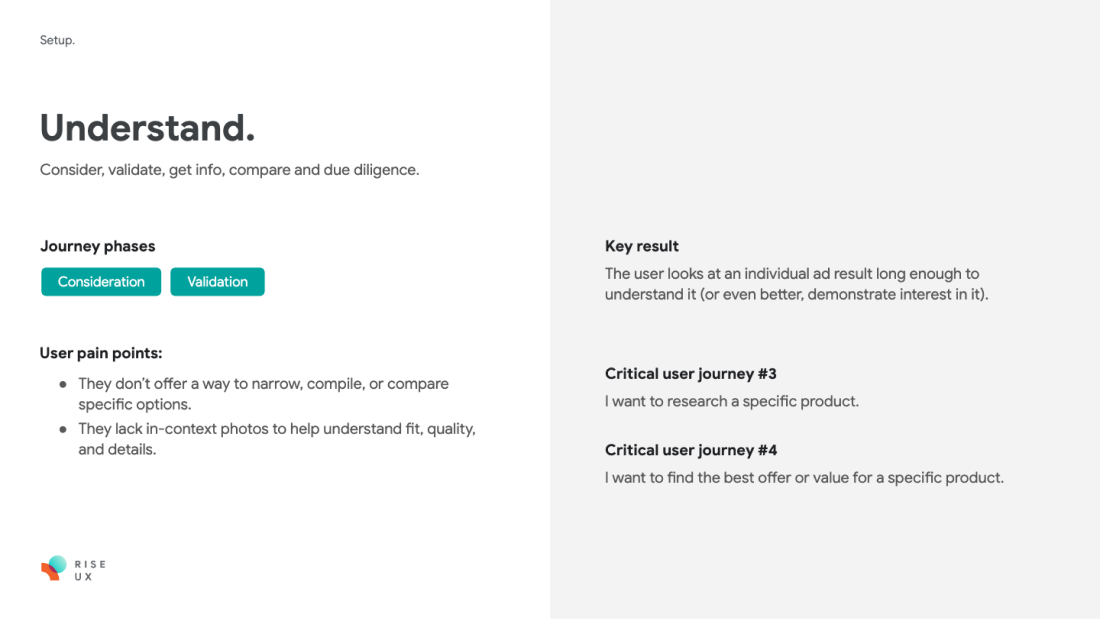The height and width of the screenshot is (619, 1100).
Task: Select the Understand. main heading
Action: (x=147, y=128)
